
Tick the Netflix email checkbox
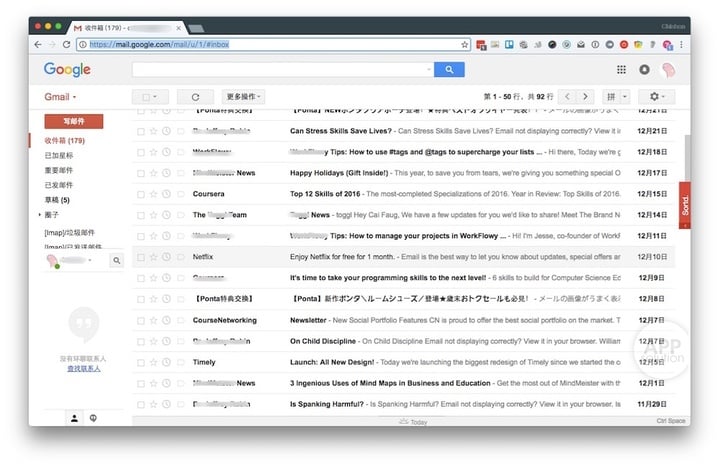coord(141,257)
